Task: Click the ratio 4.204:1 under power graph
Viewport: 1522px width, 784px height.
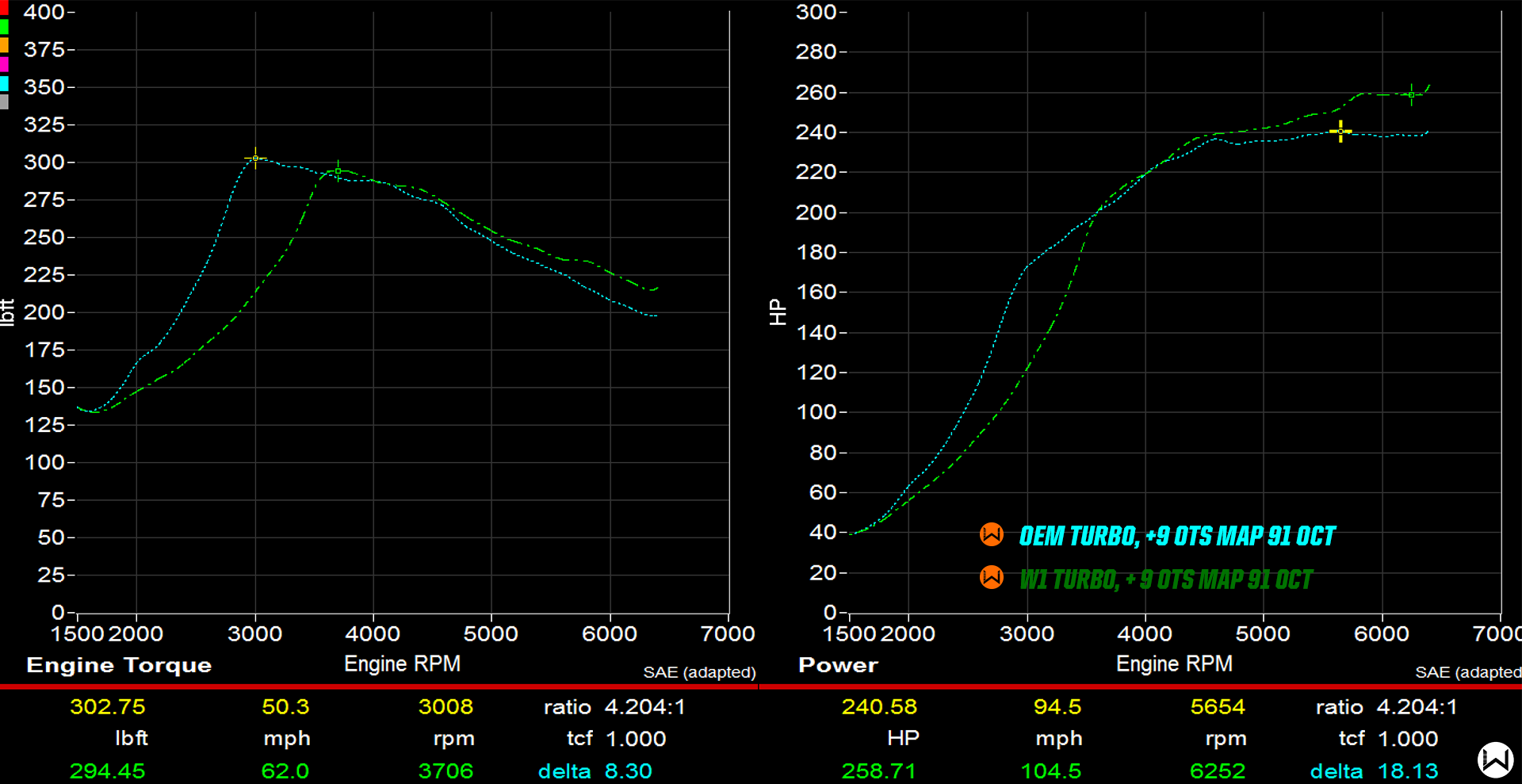Action: [1386, 706]
